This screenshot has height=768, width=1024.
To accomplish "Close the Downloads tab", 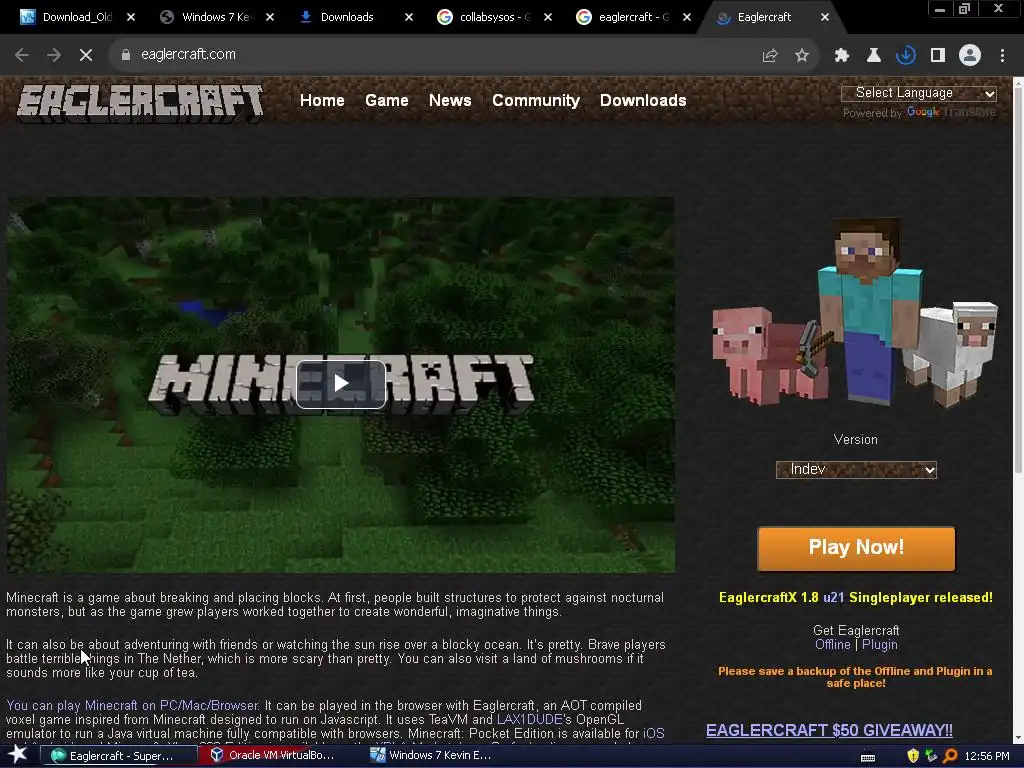I will (409, 17).
